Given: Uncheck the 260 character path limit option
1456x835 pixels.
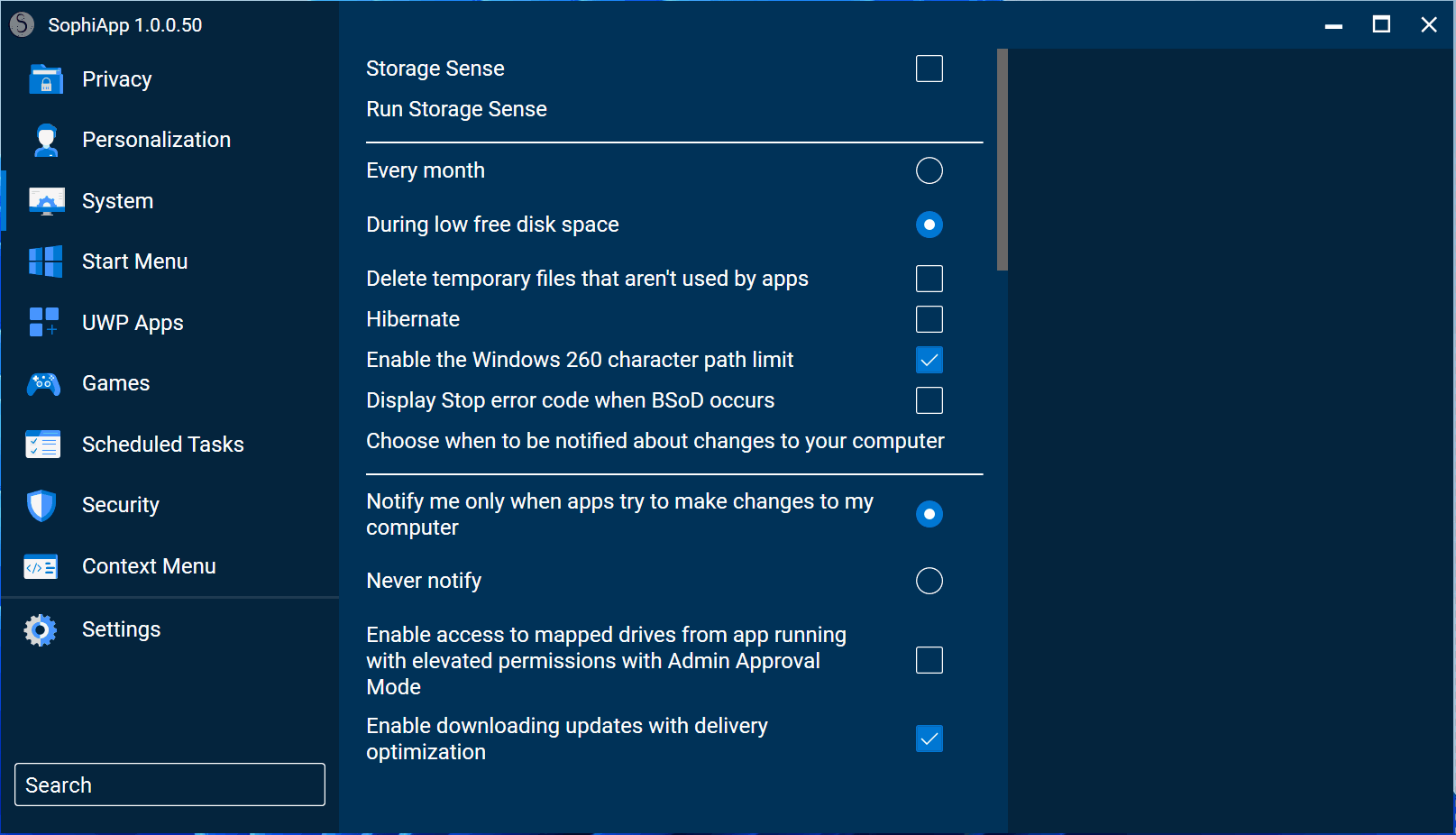Looking at the screenshot, I should coord(929,360).
